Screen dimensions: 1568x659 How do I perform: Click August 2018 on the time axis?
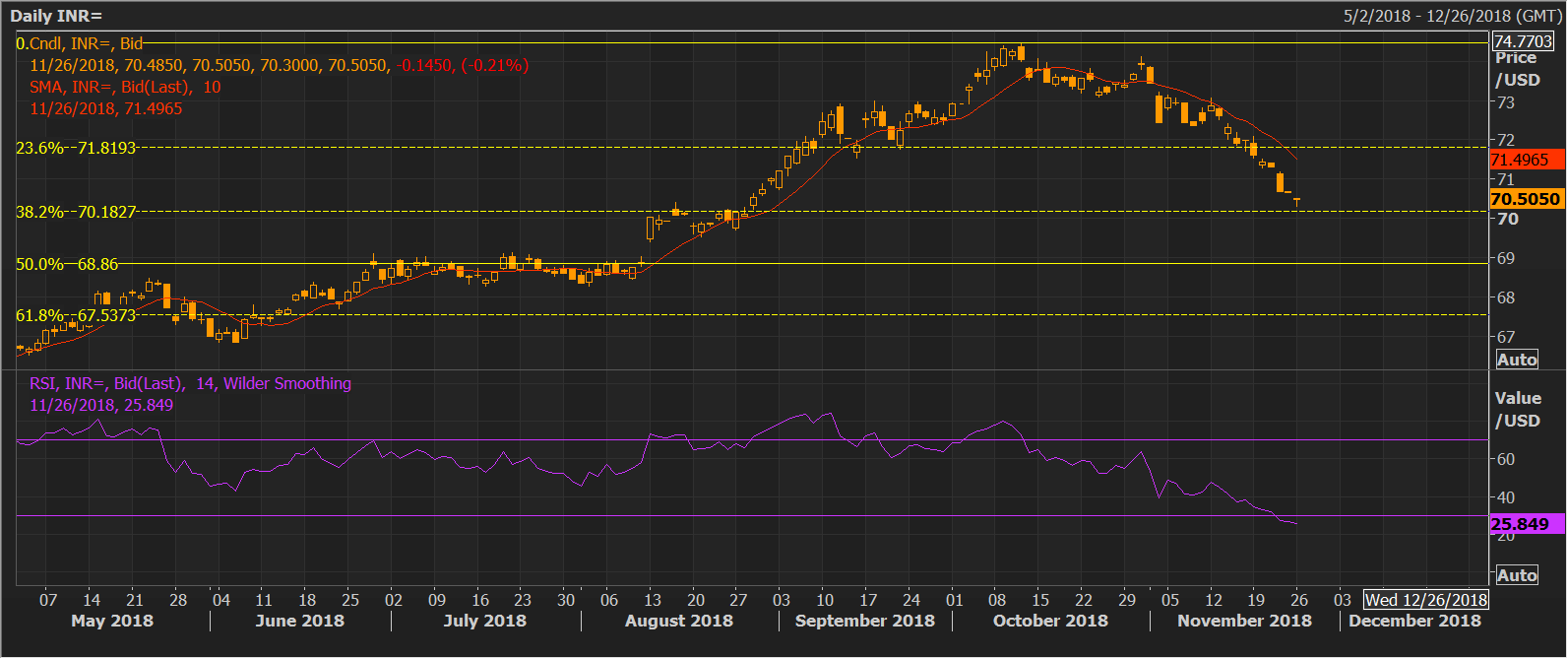point(678,621)
